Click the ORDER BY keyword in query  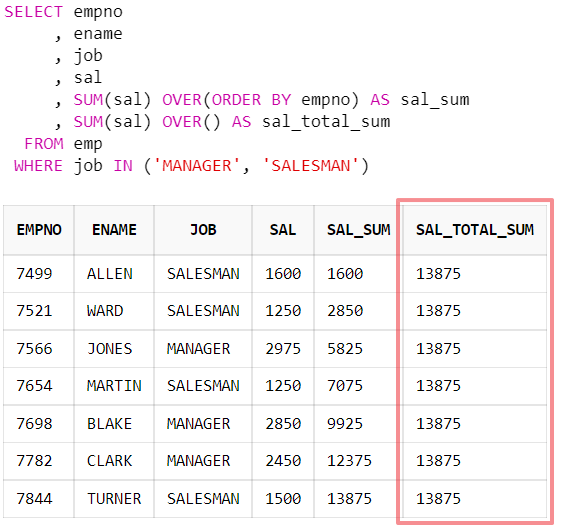pyautogui.click(x=251, y=100)
